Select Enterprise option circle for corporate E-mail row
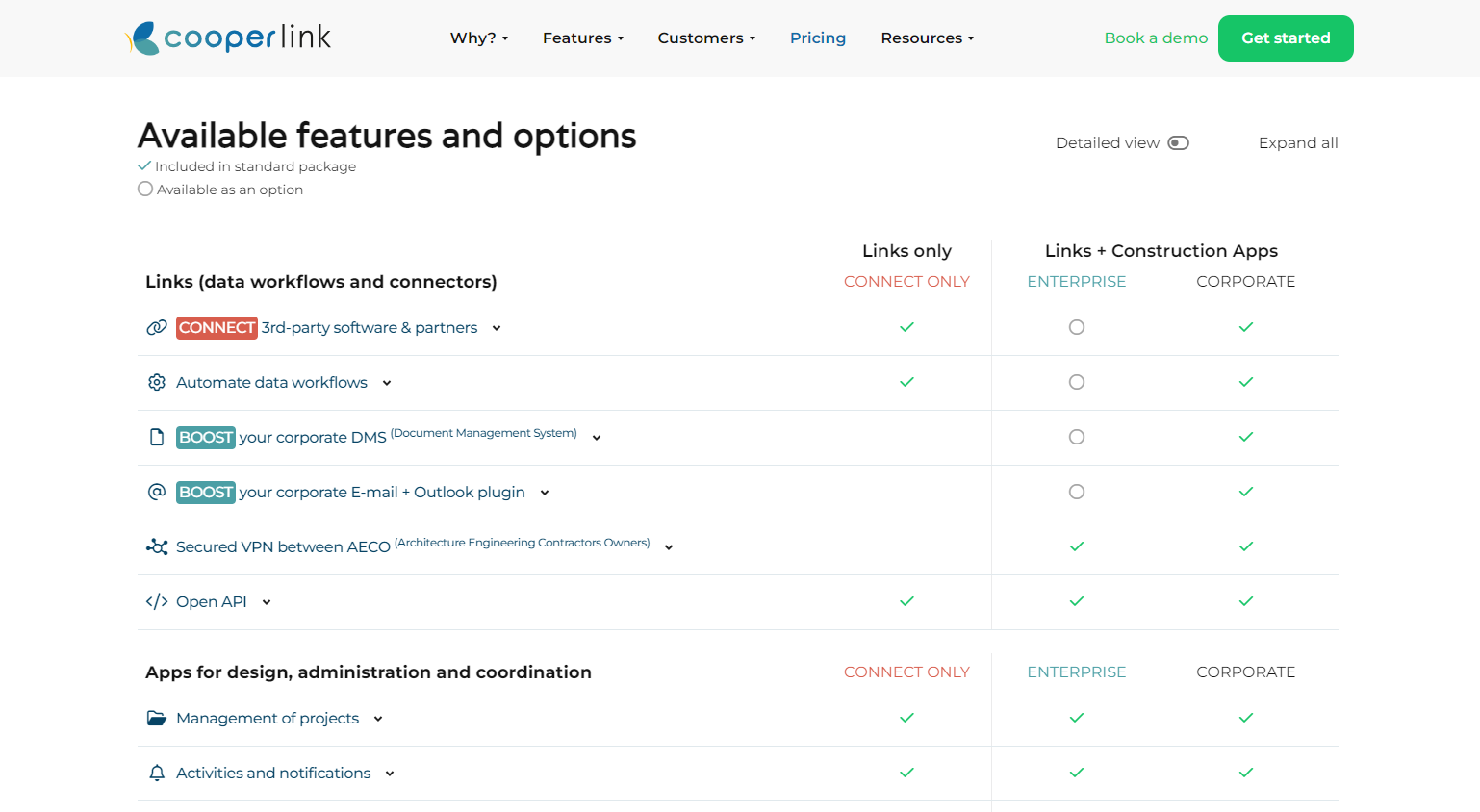 click(1077, 492)
